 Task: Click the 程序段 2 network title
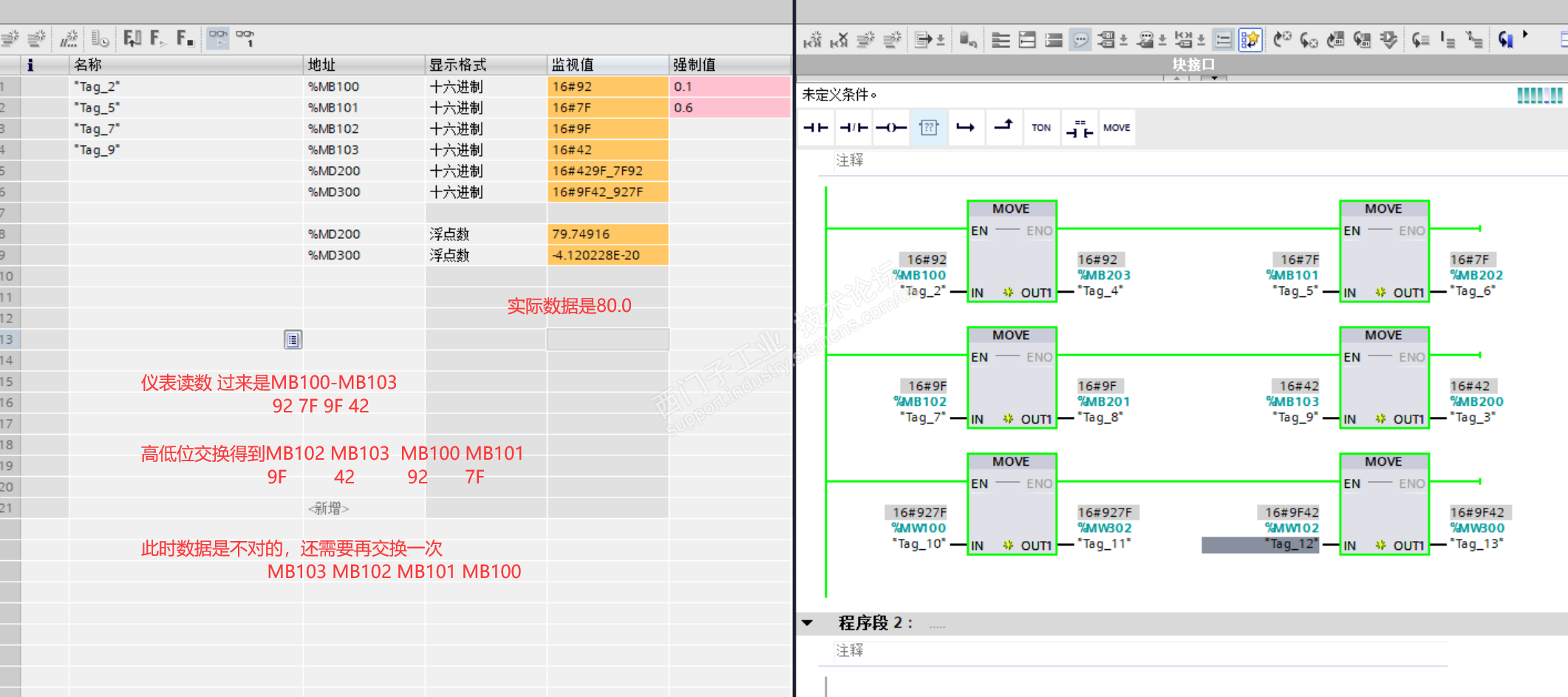click(x=876, y=623)
